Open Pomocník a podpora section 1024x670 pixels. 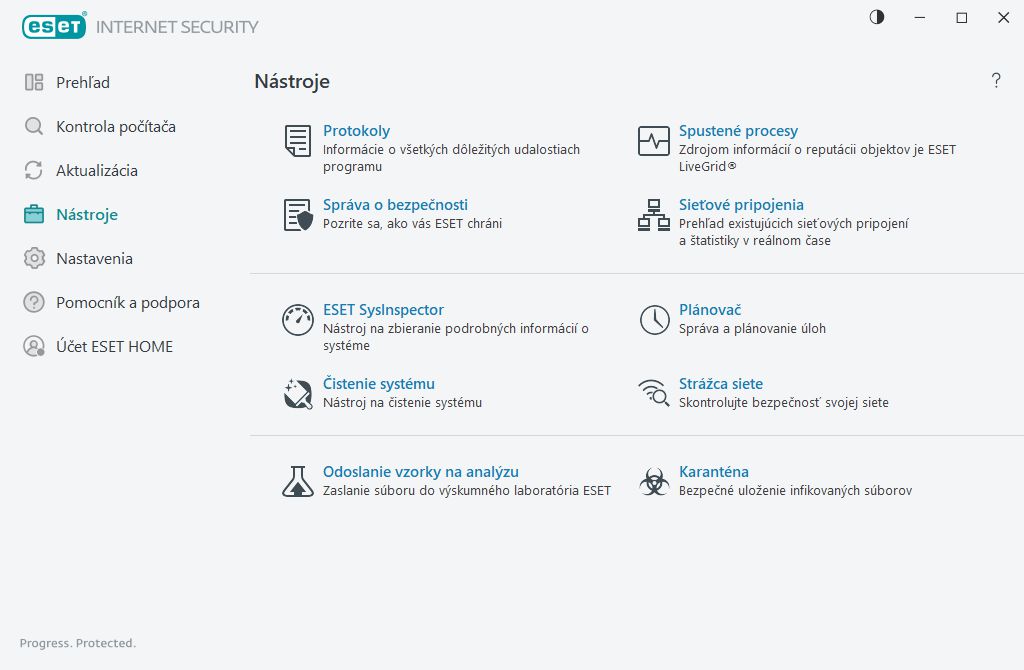pyautogui.click(x=127, y=303)
